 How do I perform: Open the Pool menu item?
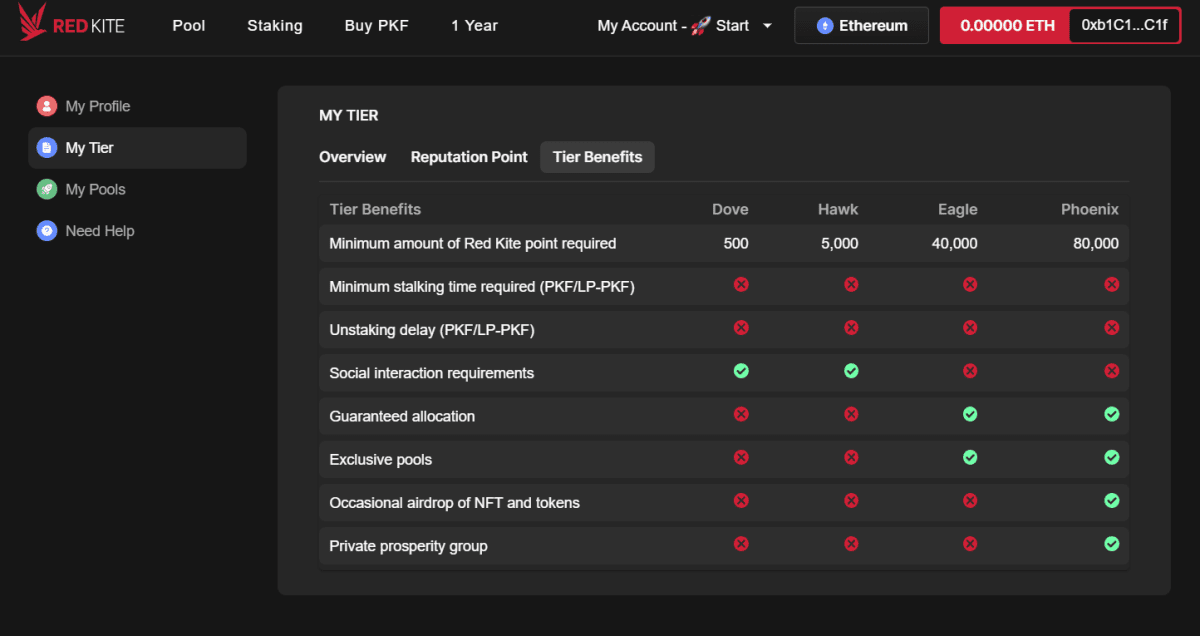189,26
